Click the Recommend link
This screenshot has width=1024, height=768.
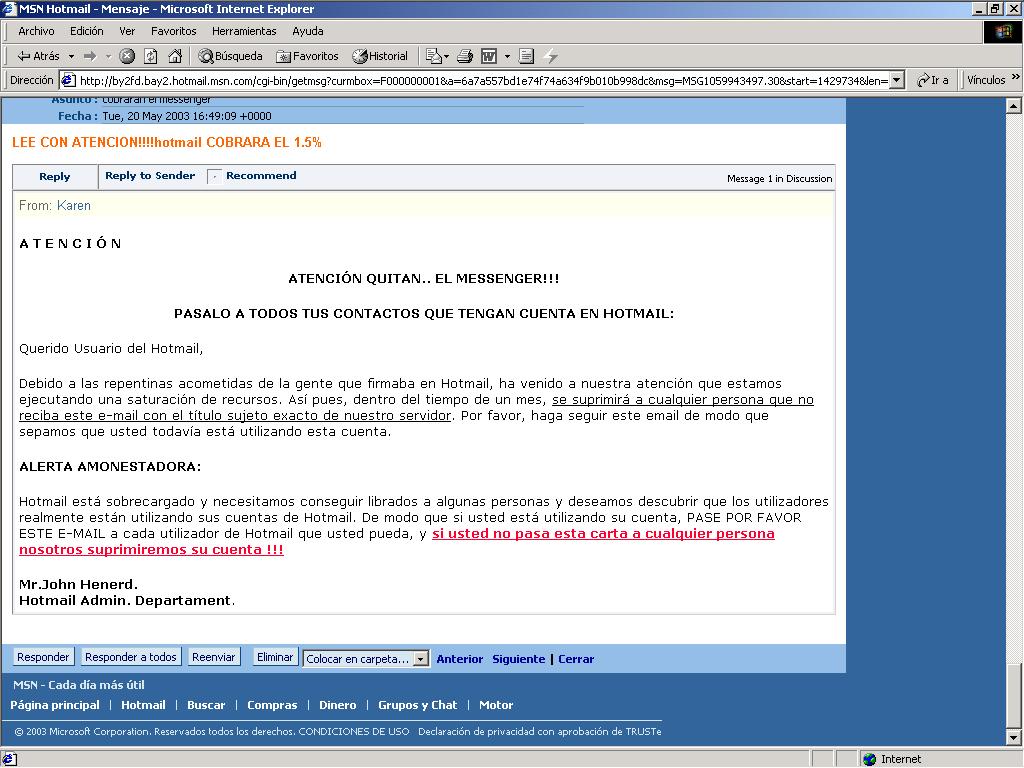pos(261,176)
